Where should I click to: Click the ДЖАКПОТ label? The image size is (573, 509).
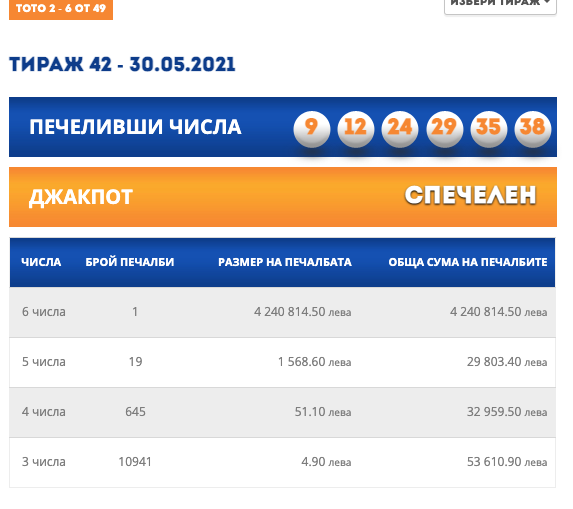[81, 197]
